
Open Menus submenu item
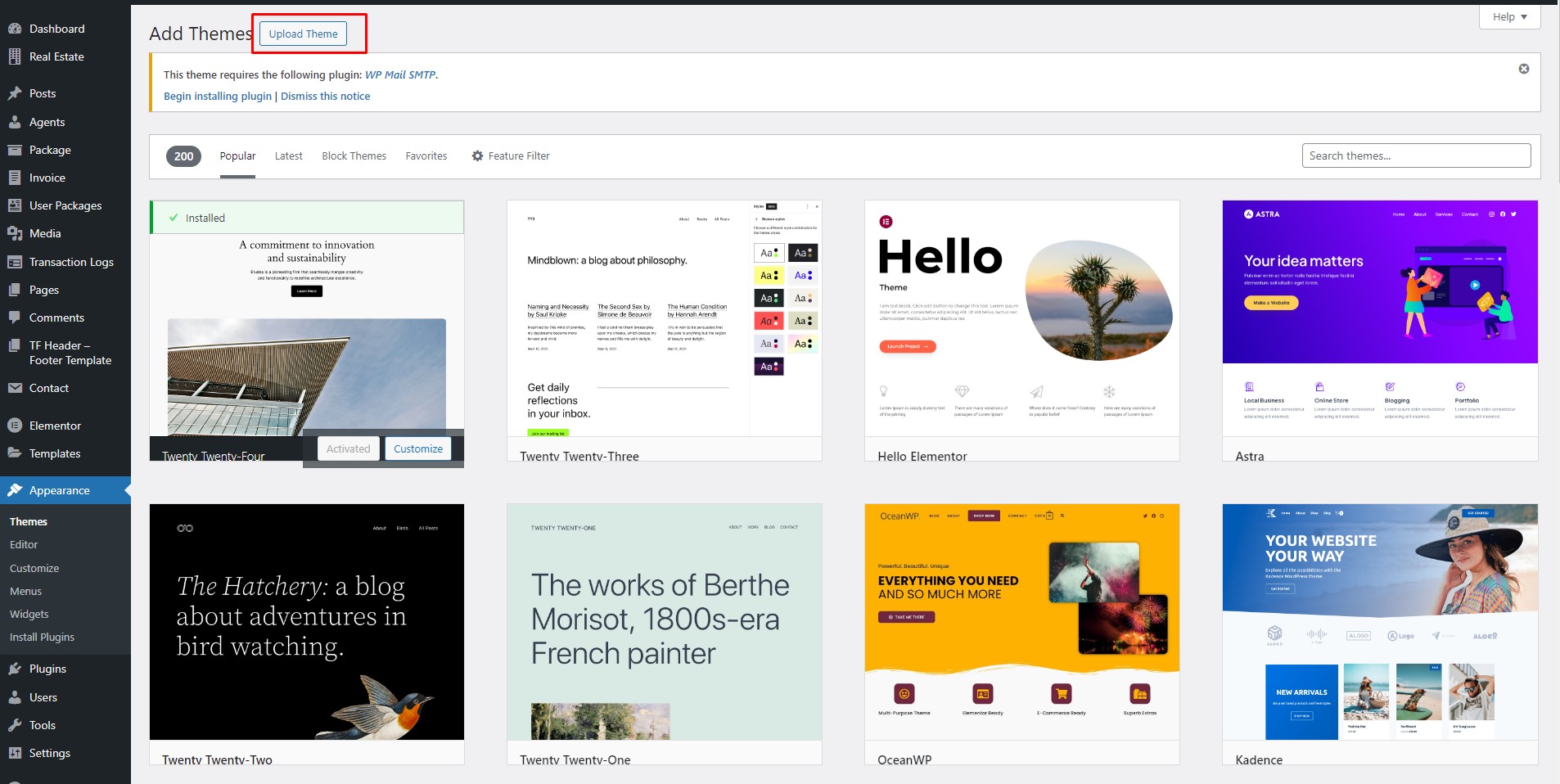coord(25,591)
